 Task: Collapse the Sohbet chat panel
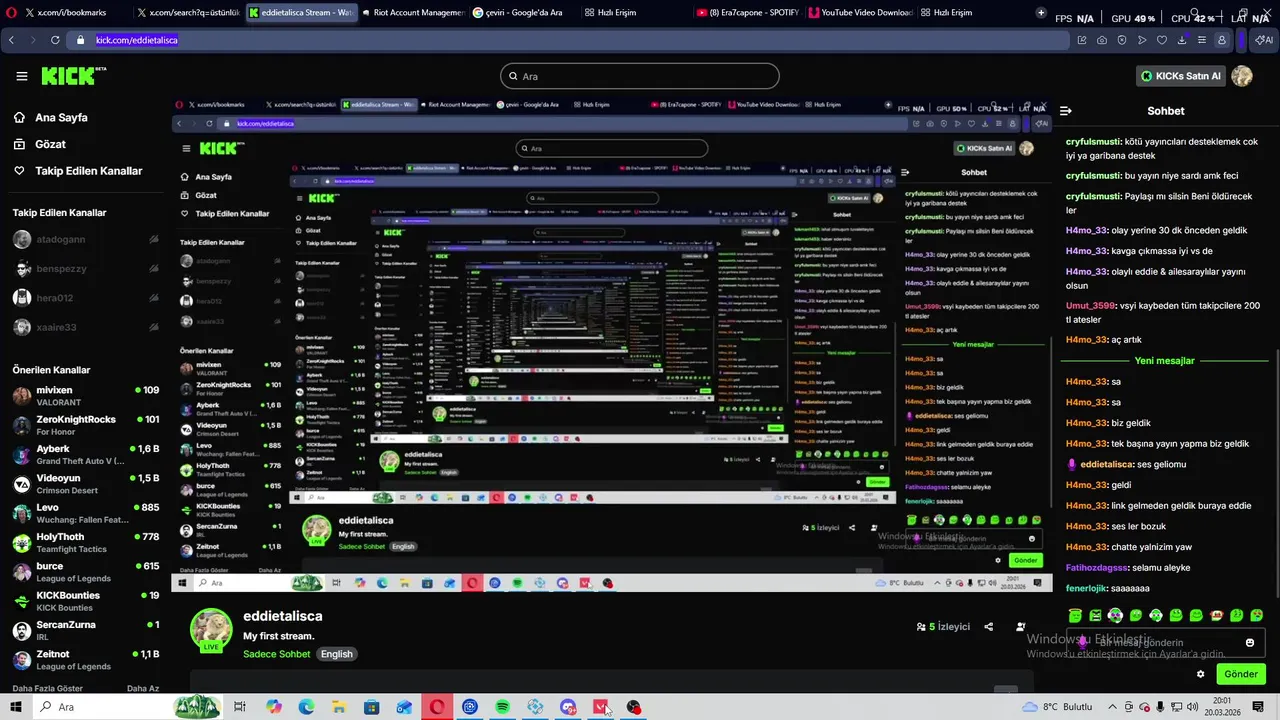(1066, 111)
